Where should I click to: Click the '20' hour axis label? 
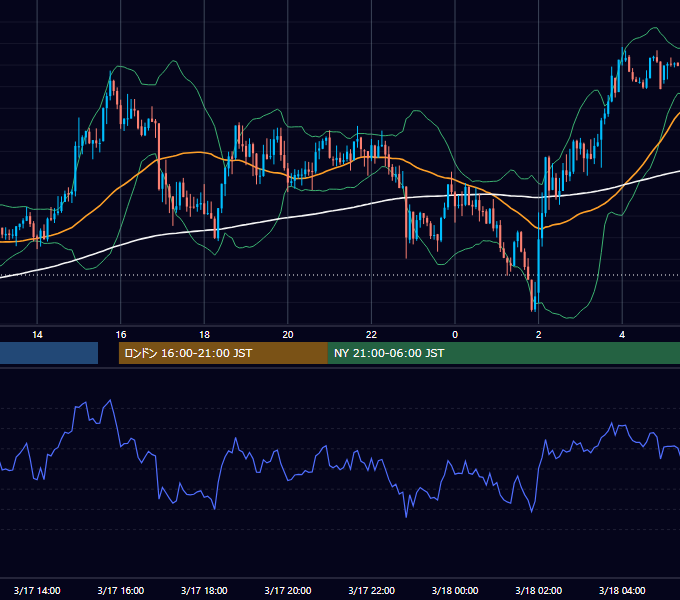coord(288,335)
